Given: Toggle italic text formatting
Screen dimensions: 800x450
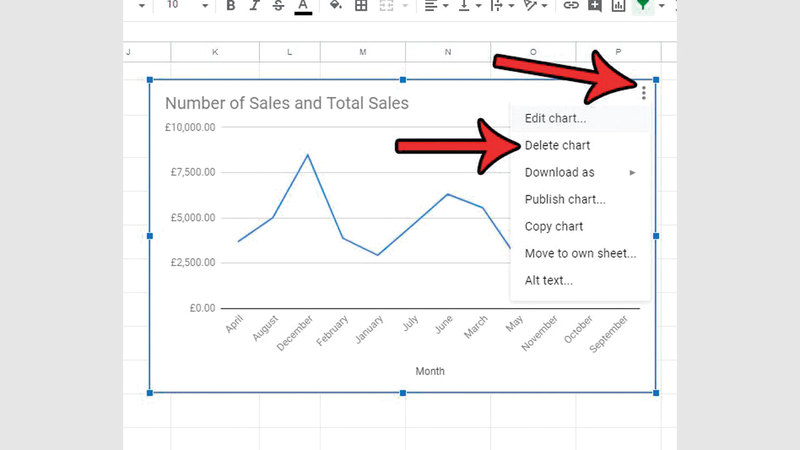Looking at the screenshot, I should click(x=255, y=6).
